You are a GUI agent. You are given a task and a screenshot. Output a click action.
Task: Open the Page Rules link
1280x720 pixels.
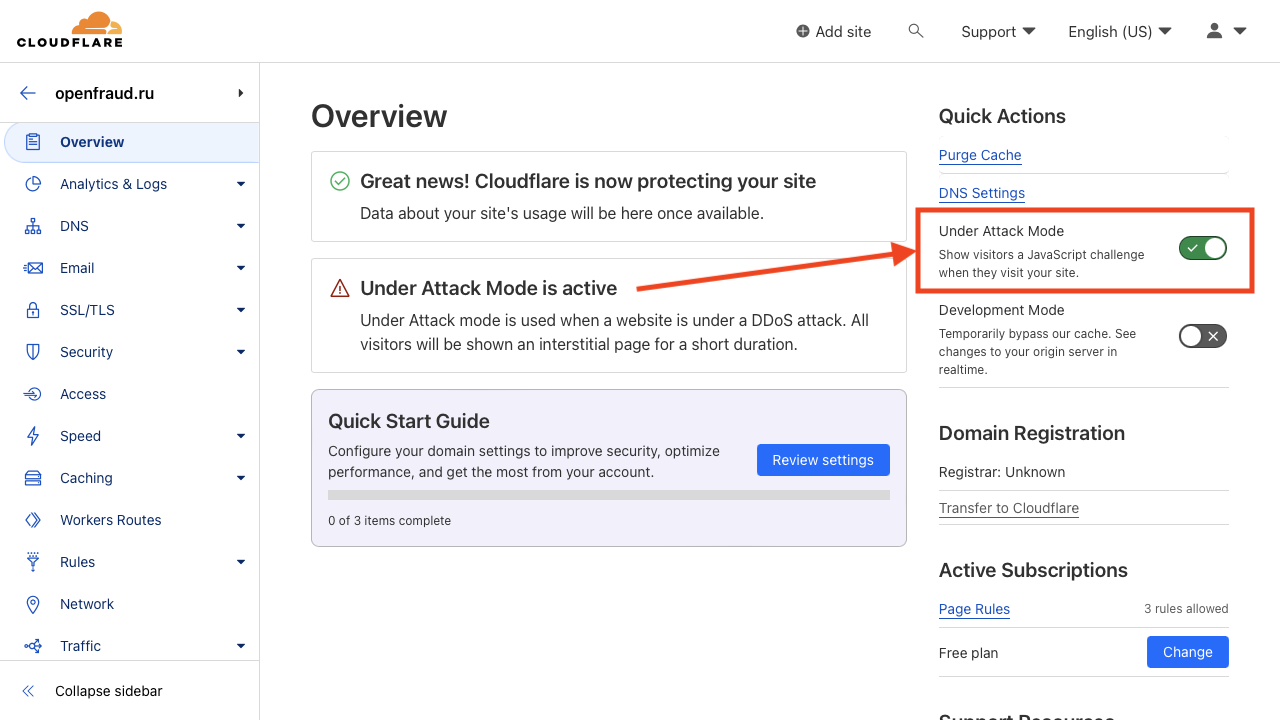[974, 609]
